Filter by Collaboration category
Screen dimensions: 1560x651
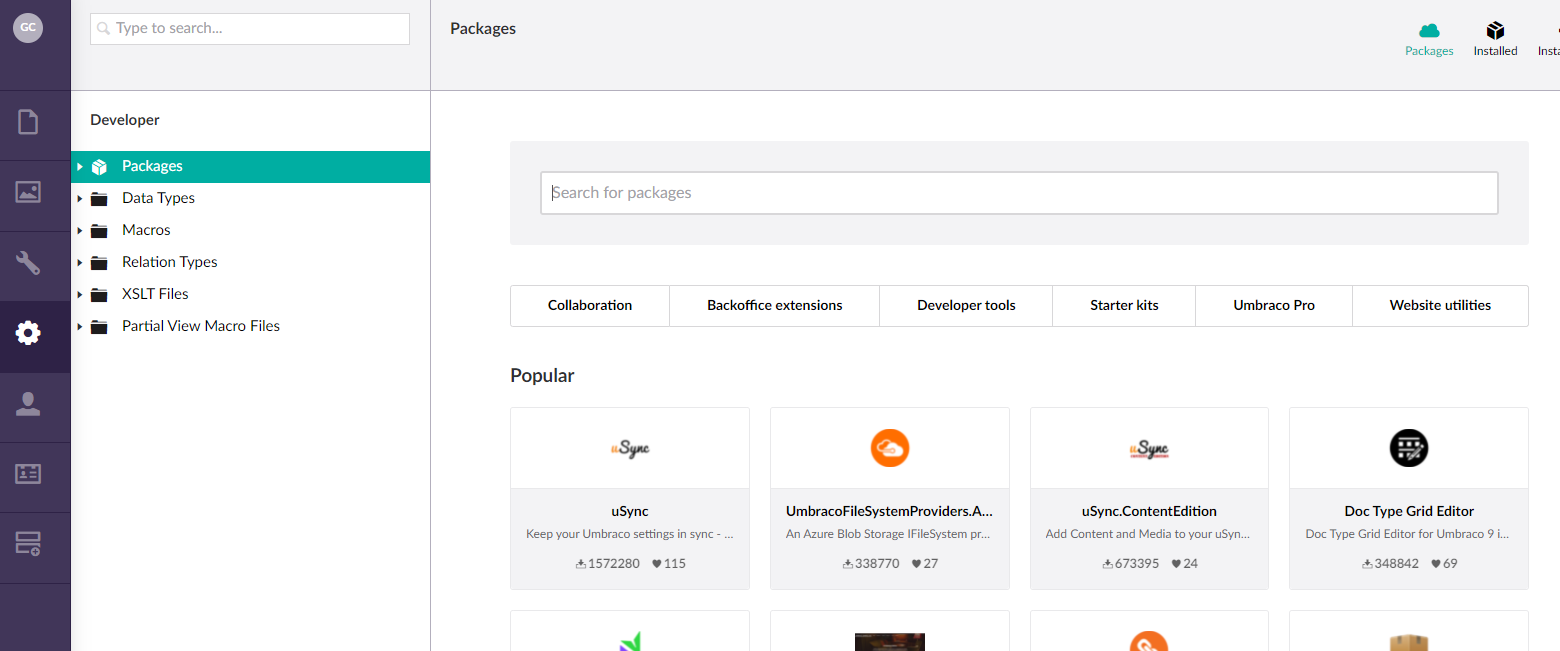(x=590, y=305)
